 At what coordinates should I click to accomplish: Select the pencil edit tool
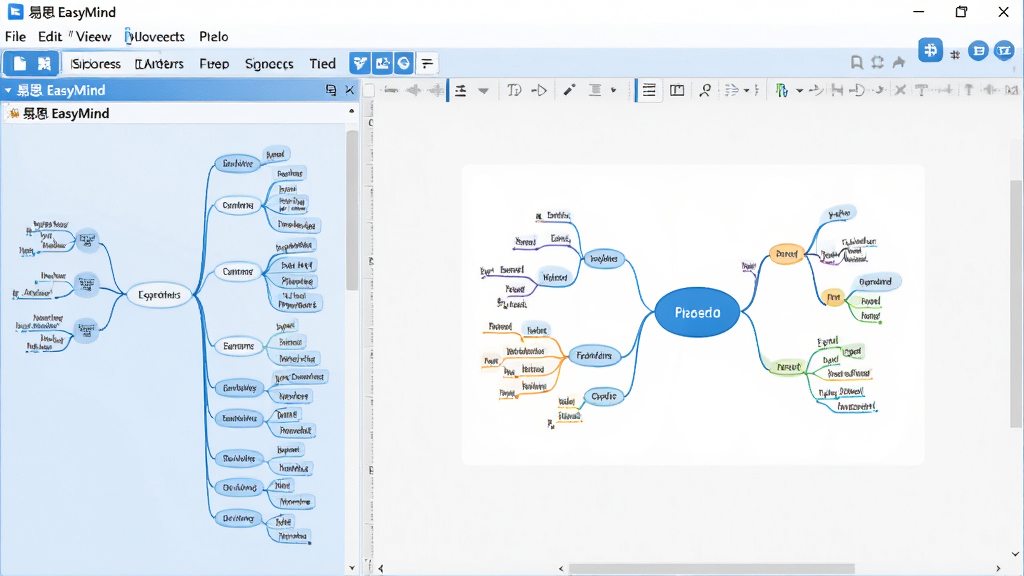pos(569,90)
